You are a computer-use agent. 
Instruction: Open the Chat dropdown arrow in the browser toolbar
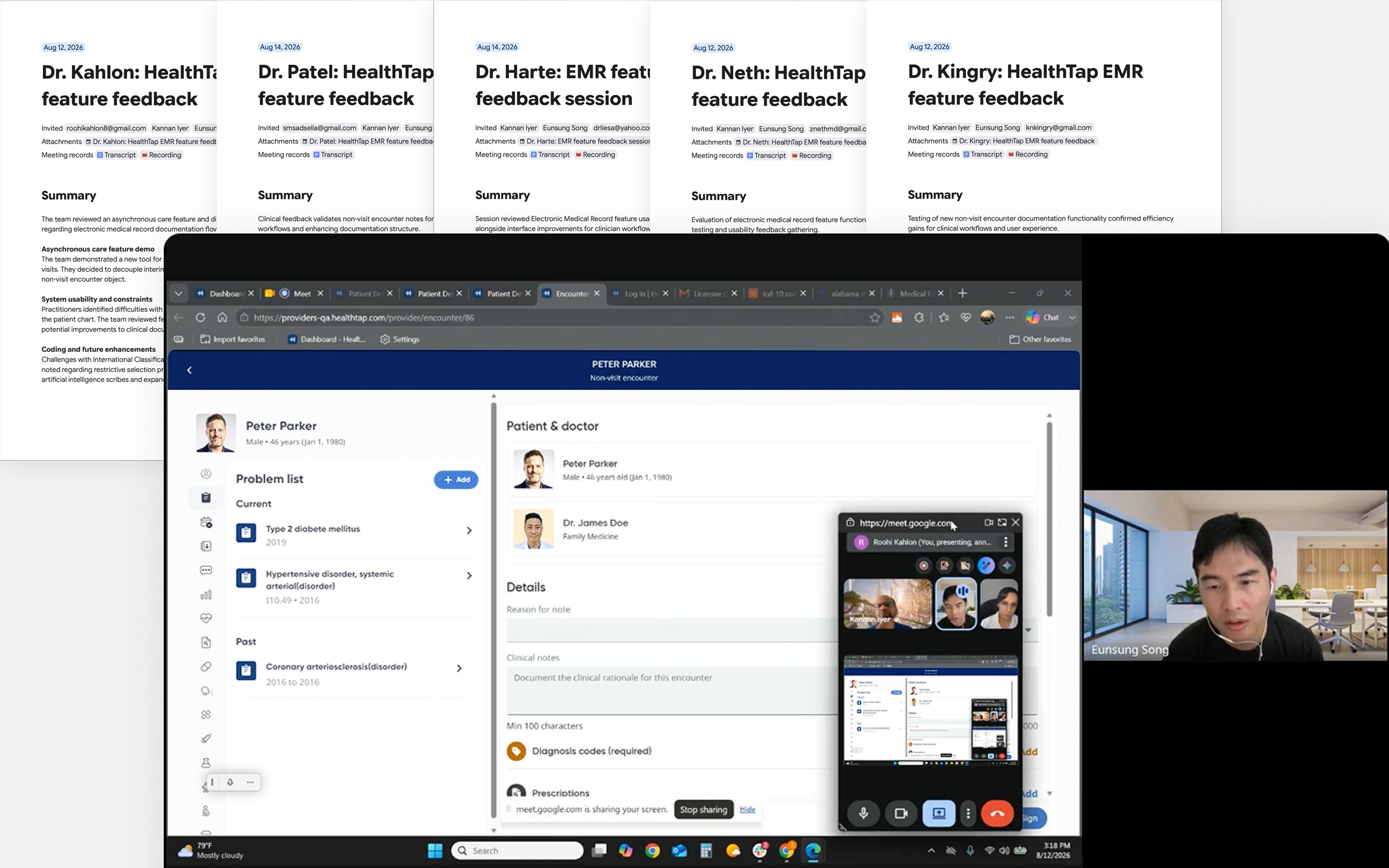pyautogui.click(x=1072, y=318)
